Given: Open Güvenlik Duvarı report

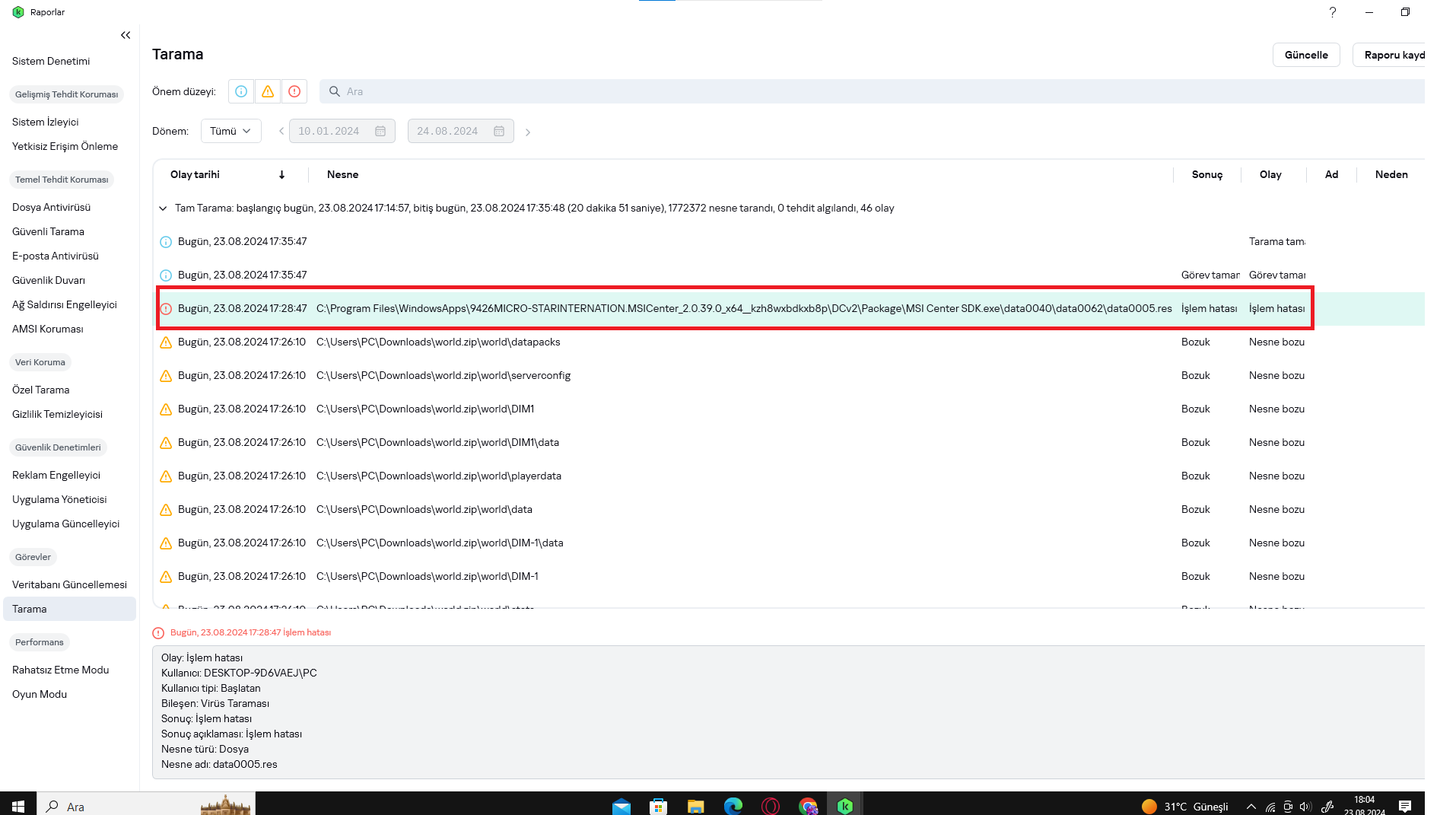Looking at the screenshot, I should [x=49, y=280].
